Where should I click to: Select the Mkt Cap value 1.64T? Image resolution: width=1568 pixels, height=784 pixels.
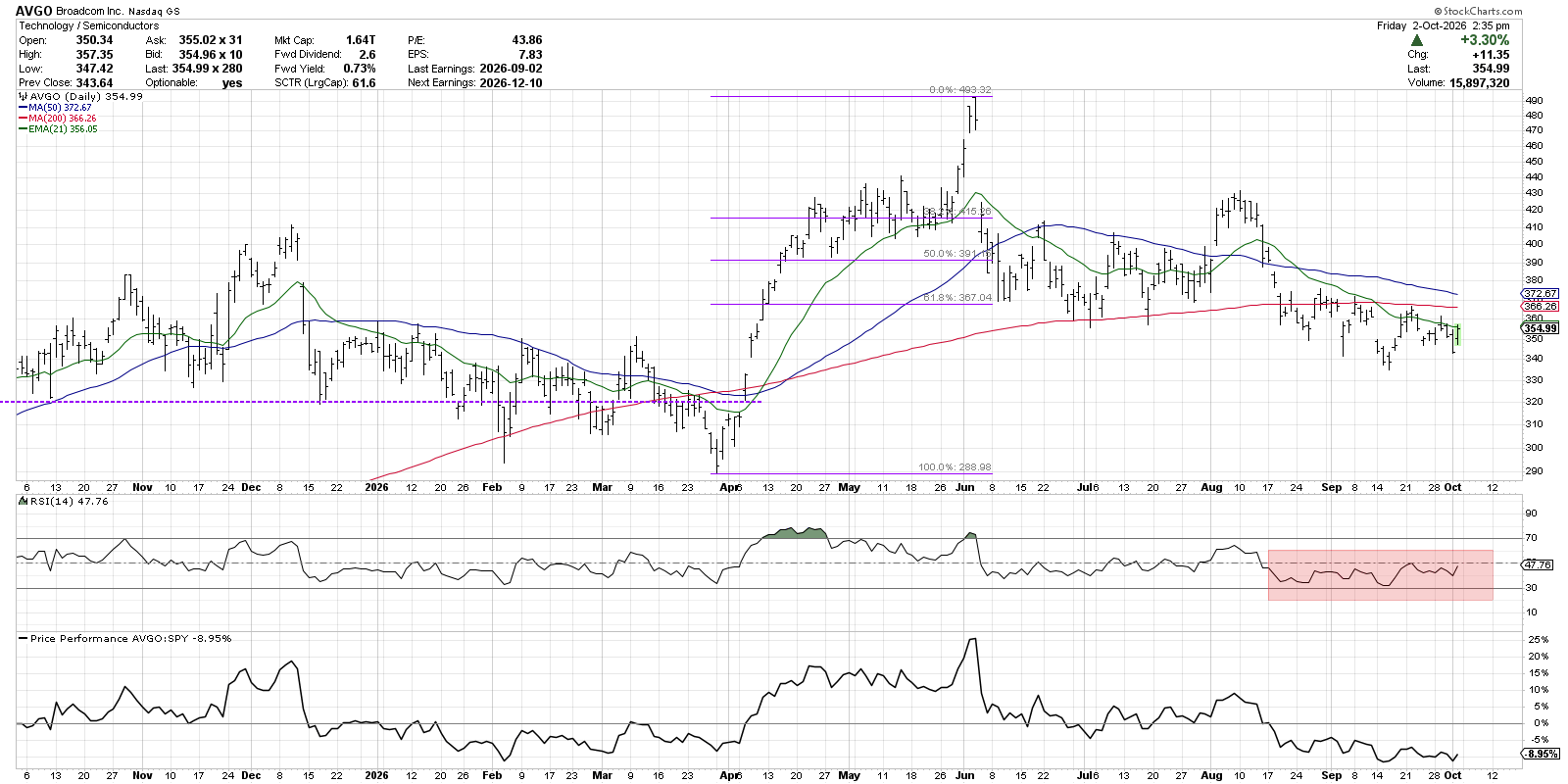click(361, 40)
